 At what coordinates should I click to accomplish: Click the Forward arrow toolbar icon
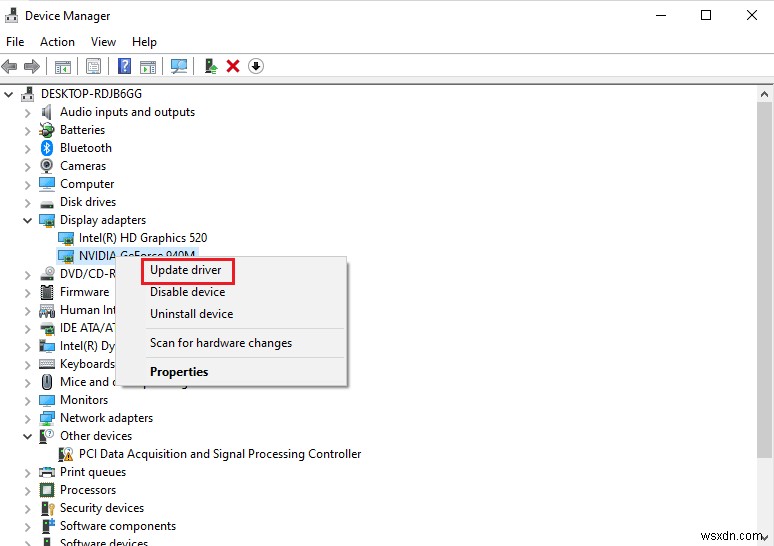click(x=32, y=66)
